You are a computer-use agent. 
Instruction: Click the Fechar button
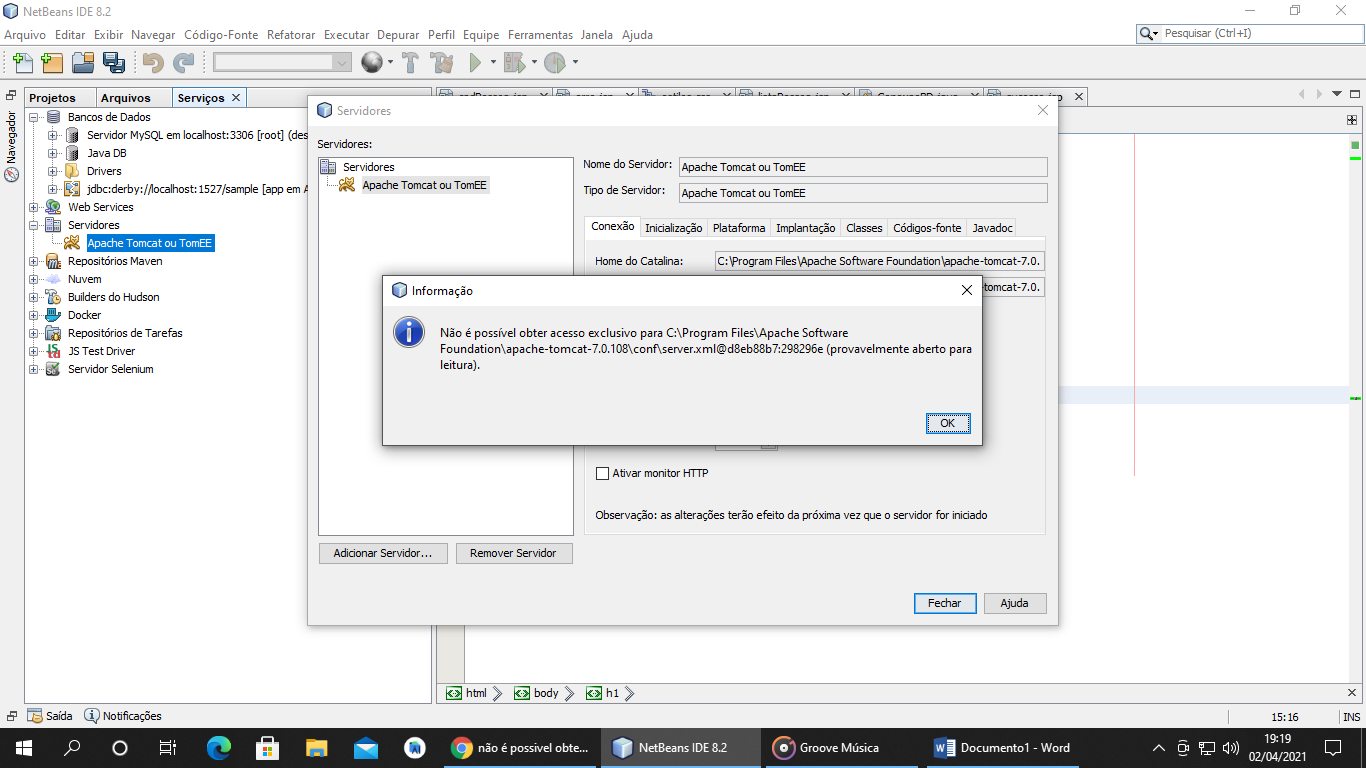click(x=944, y=603)
